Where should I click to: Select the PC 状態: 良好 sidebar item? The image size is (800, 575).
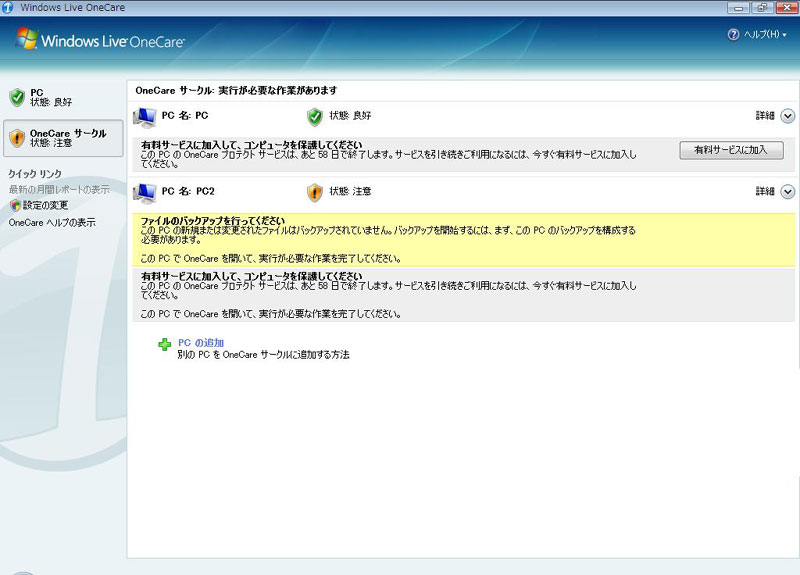[63, 97]
